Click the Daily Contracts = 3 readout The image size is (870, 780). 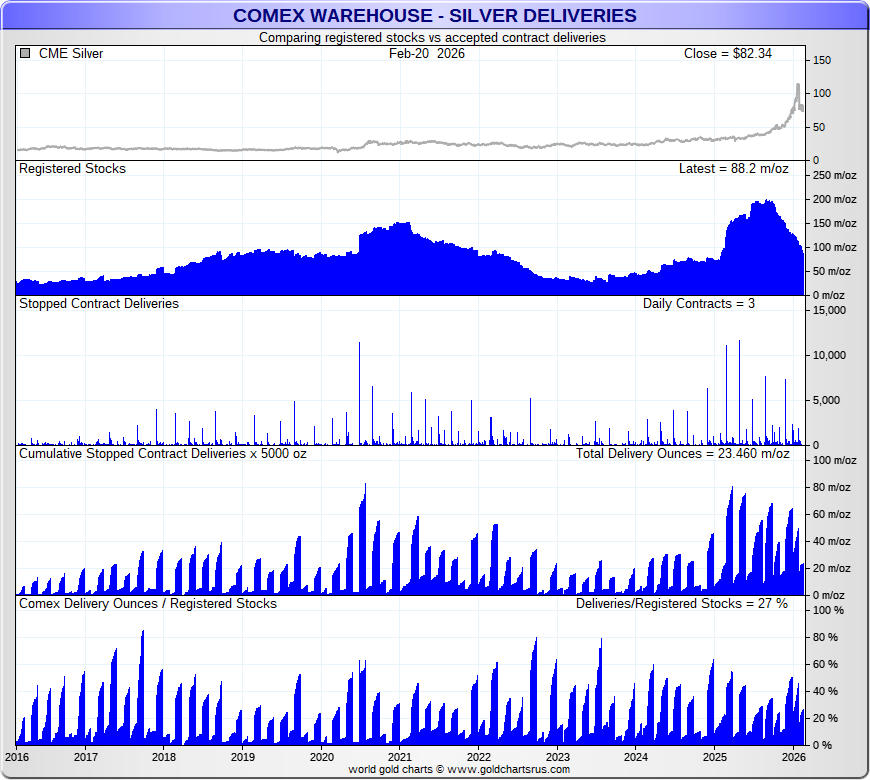click(699, 303)
